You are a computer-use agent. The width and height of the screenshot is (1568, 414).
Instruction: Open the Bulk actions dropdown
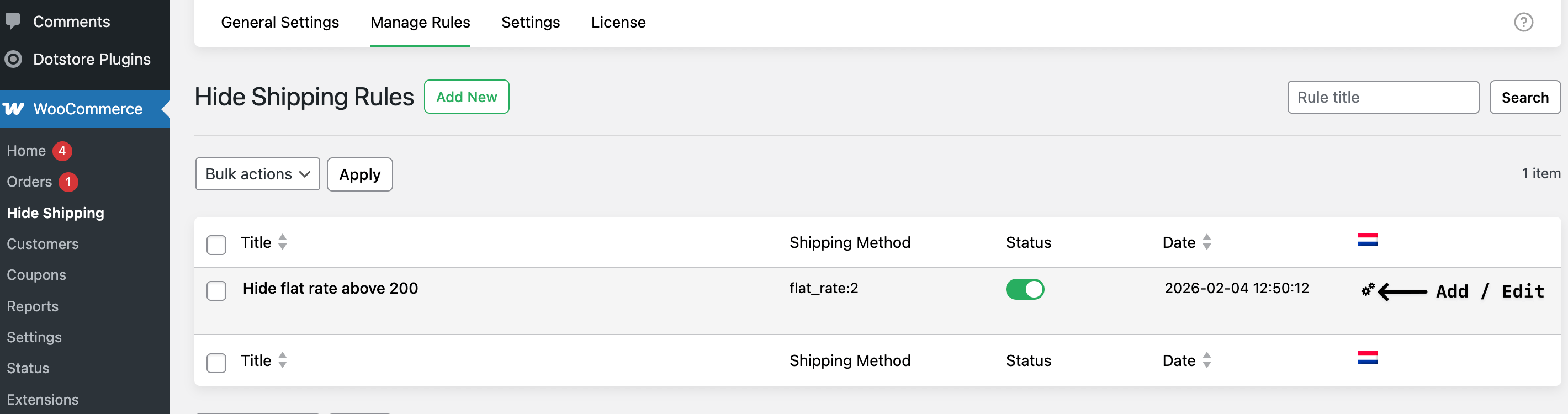(257, 174)
